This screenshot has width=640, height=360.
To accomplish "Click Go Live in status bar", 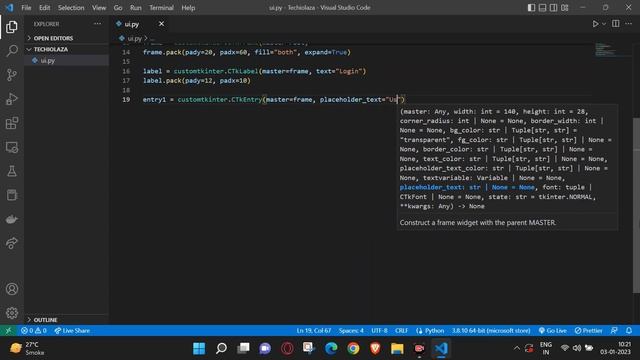I will click(553, 331).
